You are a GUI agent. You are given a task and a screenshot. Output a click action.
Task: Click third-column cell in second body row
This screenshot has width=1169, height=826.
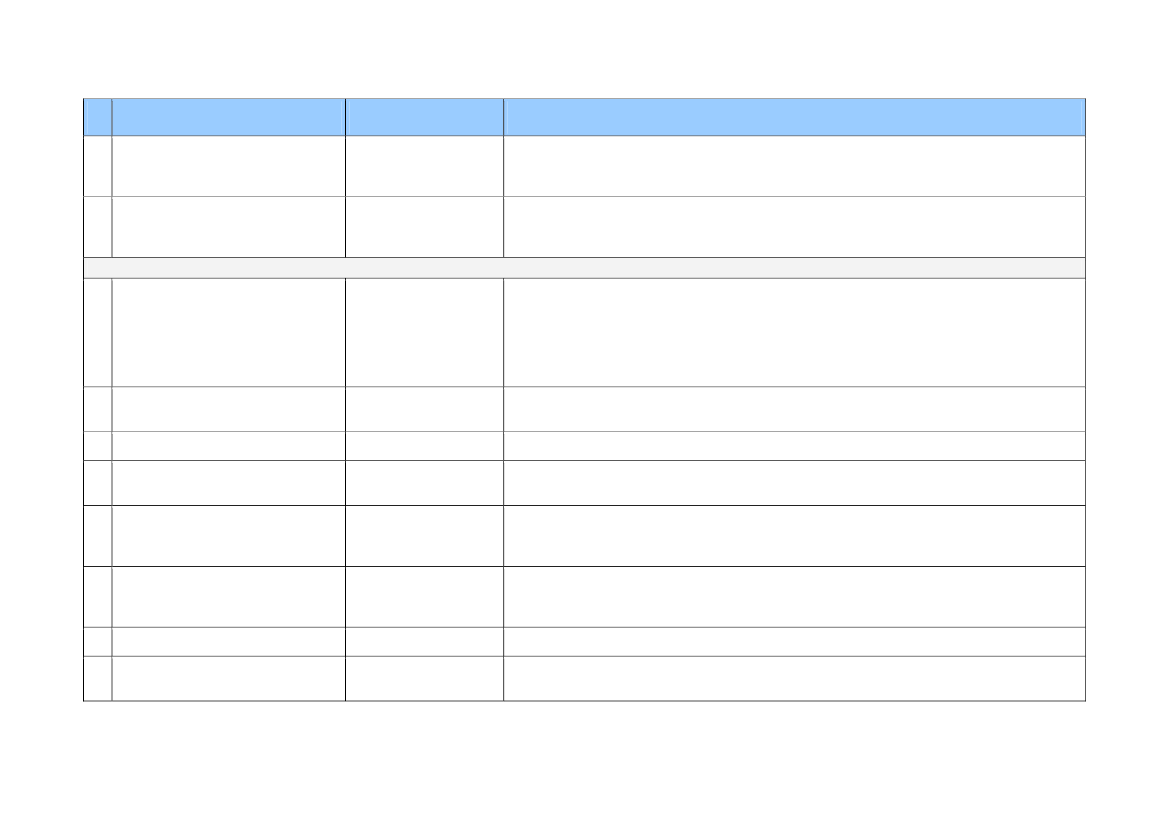(x=424, y=227)
